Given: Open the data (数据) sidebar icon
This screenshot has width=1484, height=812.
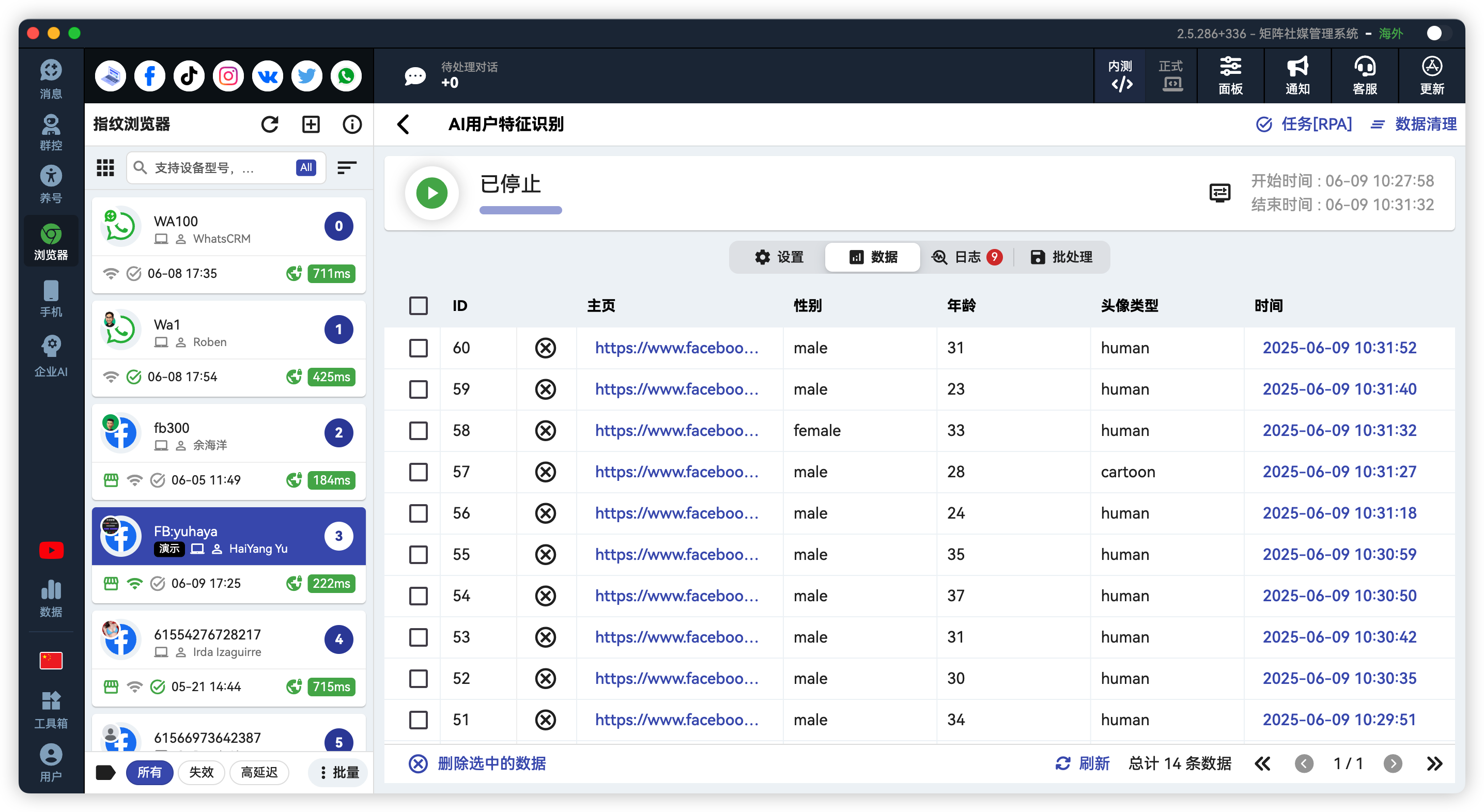Looking at the screenshot, I should pyautogui.click(x=51, y=598).
